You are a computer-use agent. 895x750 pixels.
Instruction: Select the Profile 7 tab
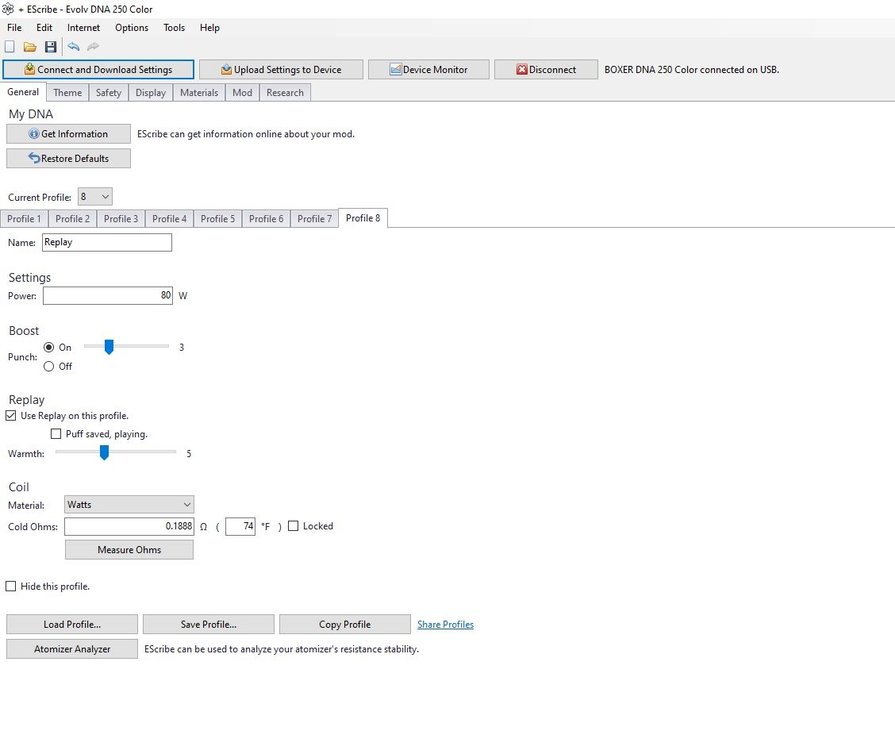click(315, 219)
